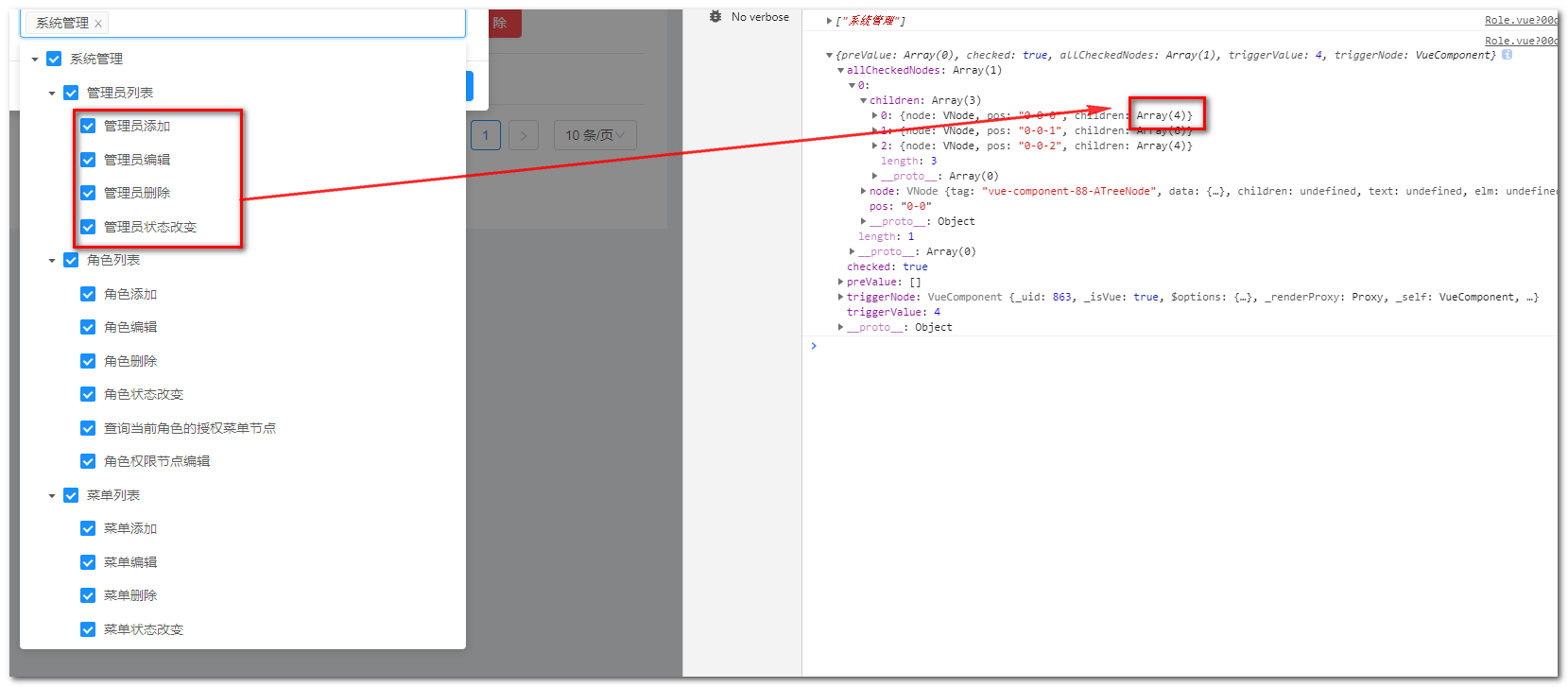Viewport: 1568px width, 687px height.
Task: Open the second Role.vue source link
Action: [1521, 41]
